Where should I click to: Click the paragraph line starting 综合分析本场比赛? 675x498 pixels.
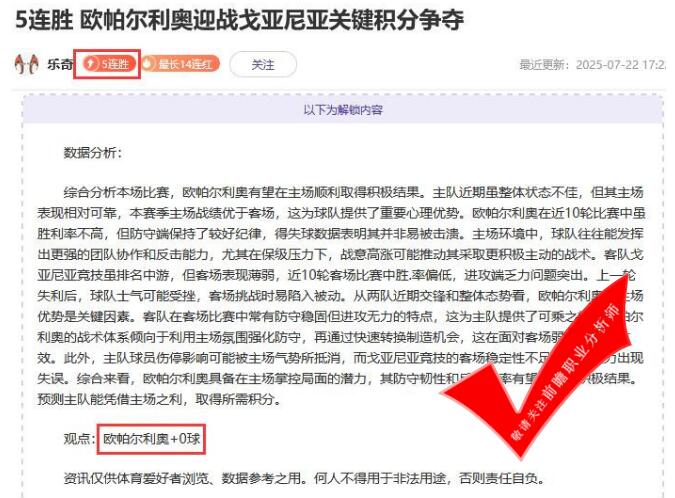(x=353, y=192)
